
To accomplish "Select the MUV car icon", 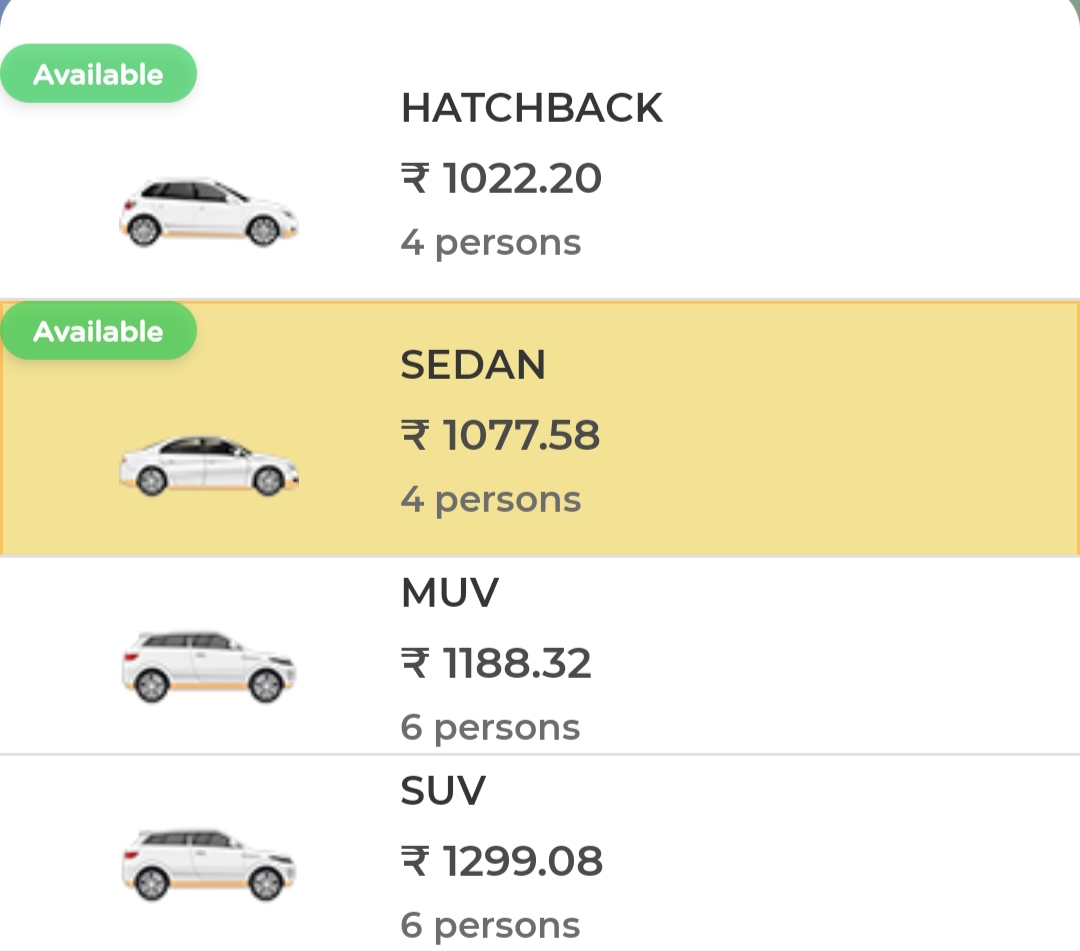I will click(209, 667).
